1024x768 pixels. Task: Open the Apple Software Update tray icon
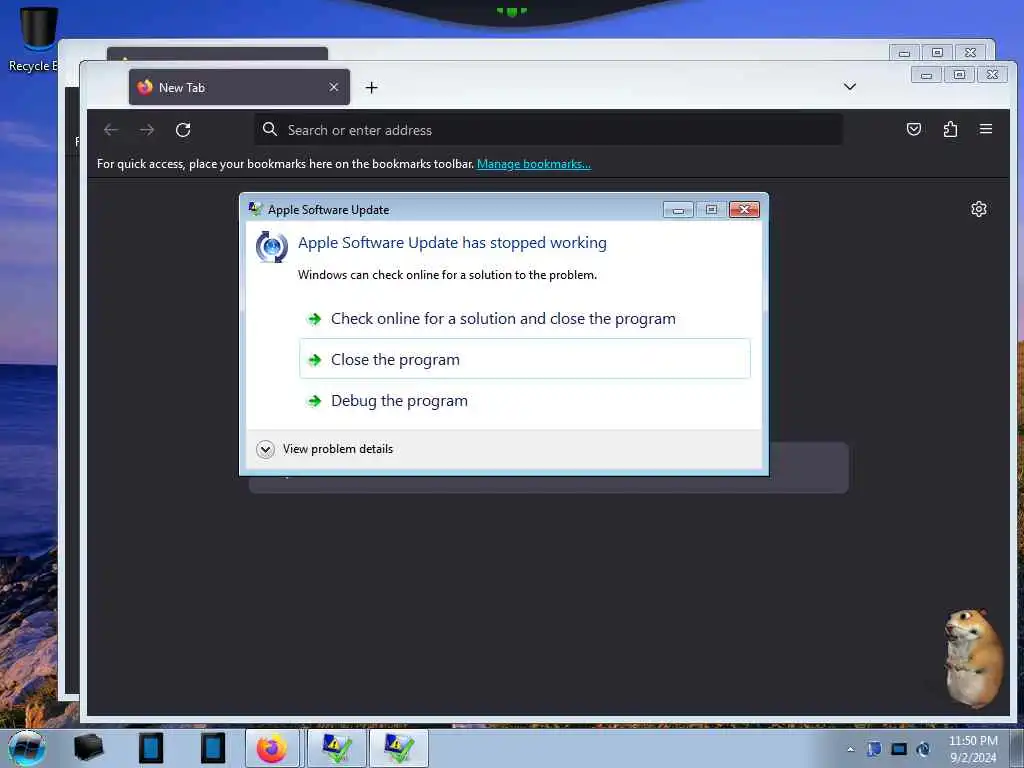click(x=923, y=749)
